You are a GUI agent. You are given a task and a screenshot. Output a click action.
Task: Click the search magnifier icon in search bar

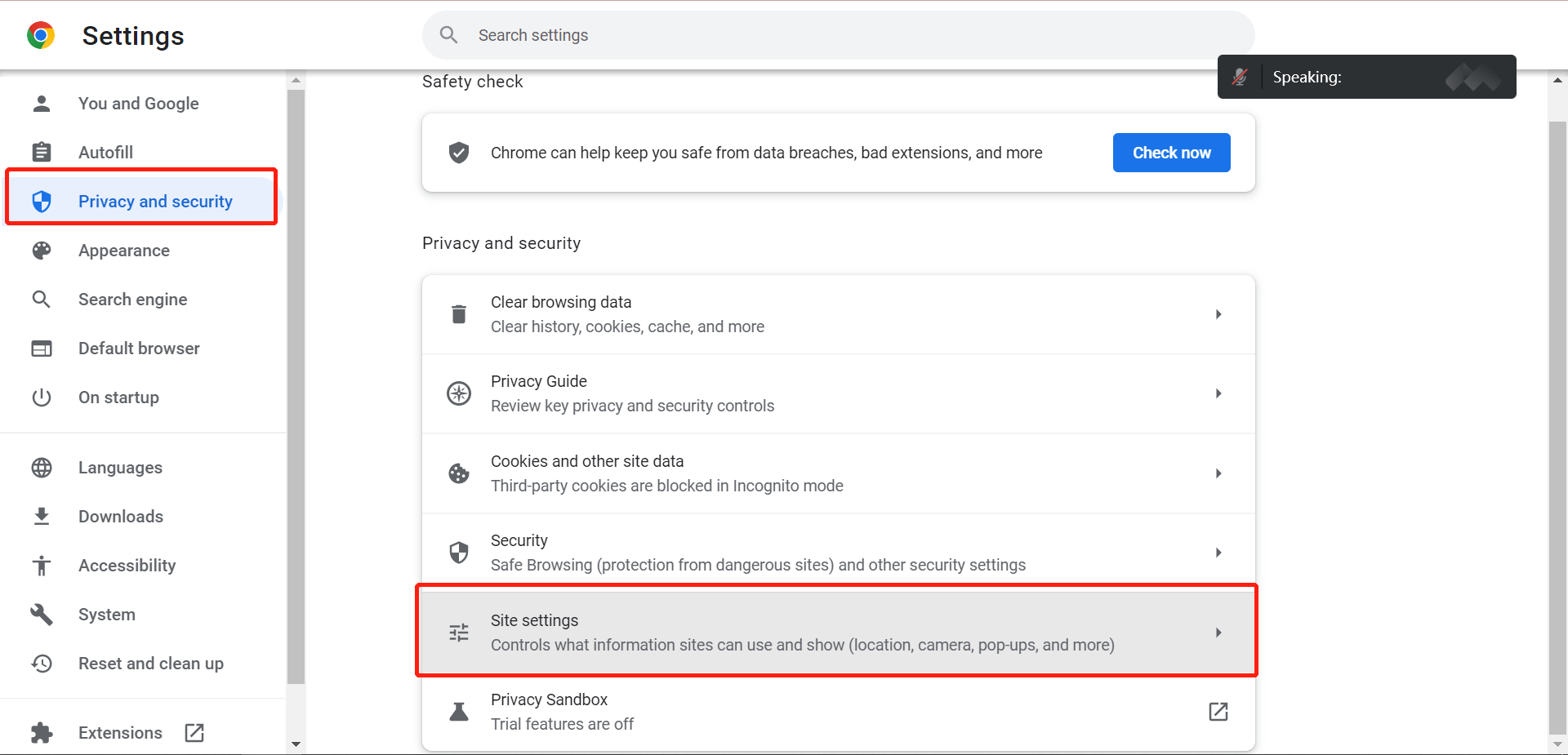448,35
